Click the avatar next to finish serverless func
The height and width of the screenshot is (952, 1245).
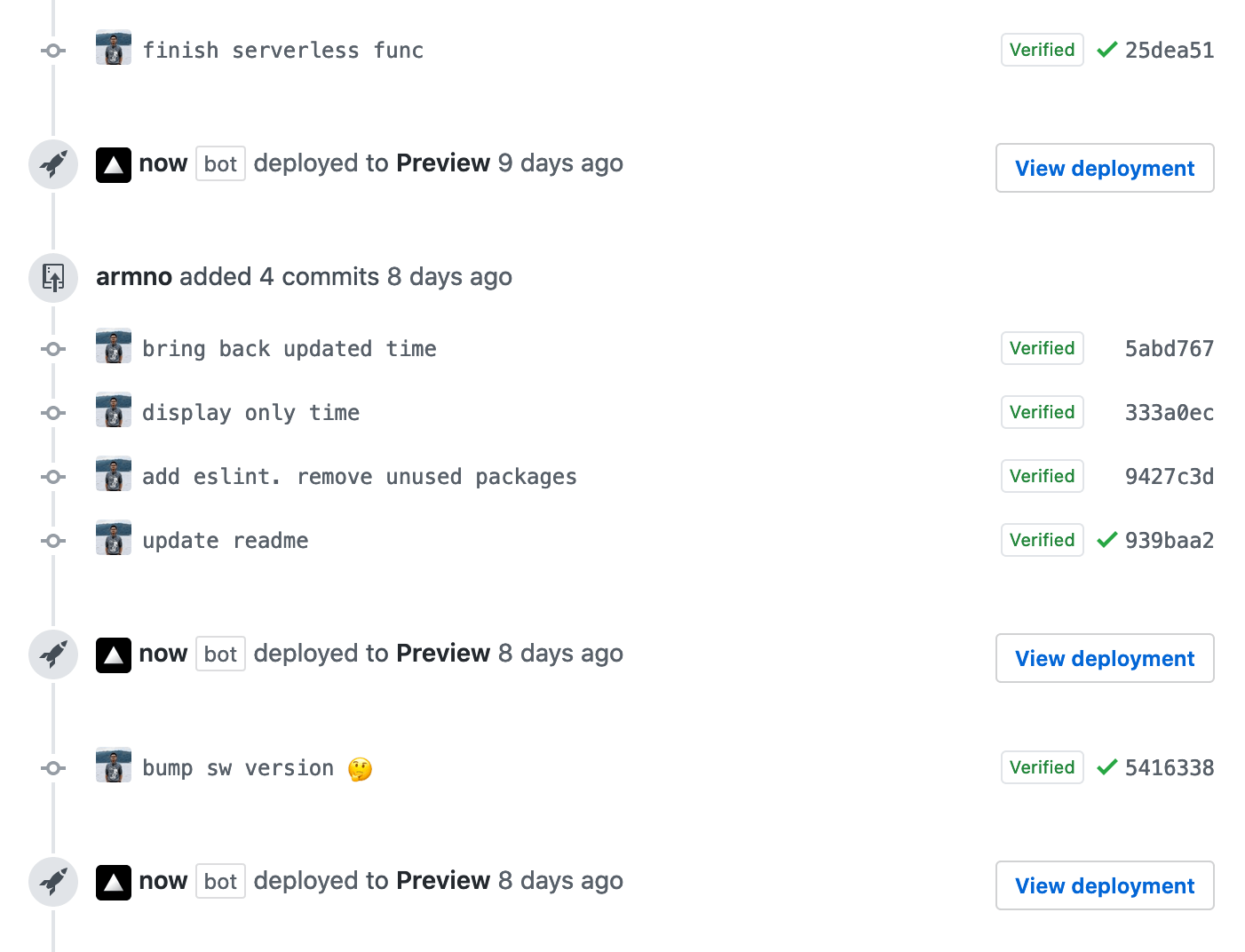[x=114, y=48]
